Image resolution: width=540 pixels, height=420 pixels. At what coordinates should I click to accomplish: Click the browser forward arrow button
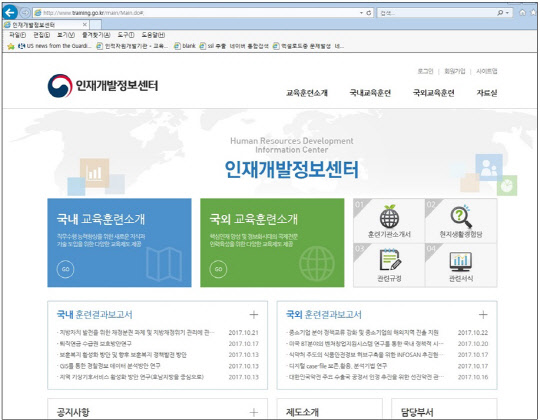click(x=25, y=13)
